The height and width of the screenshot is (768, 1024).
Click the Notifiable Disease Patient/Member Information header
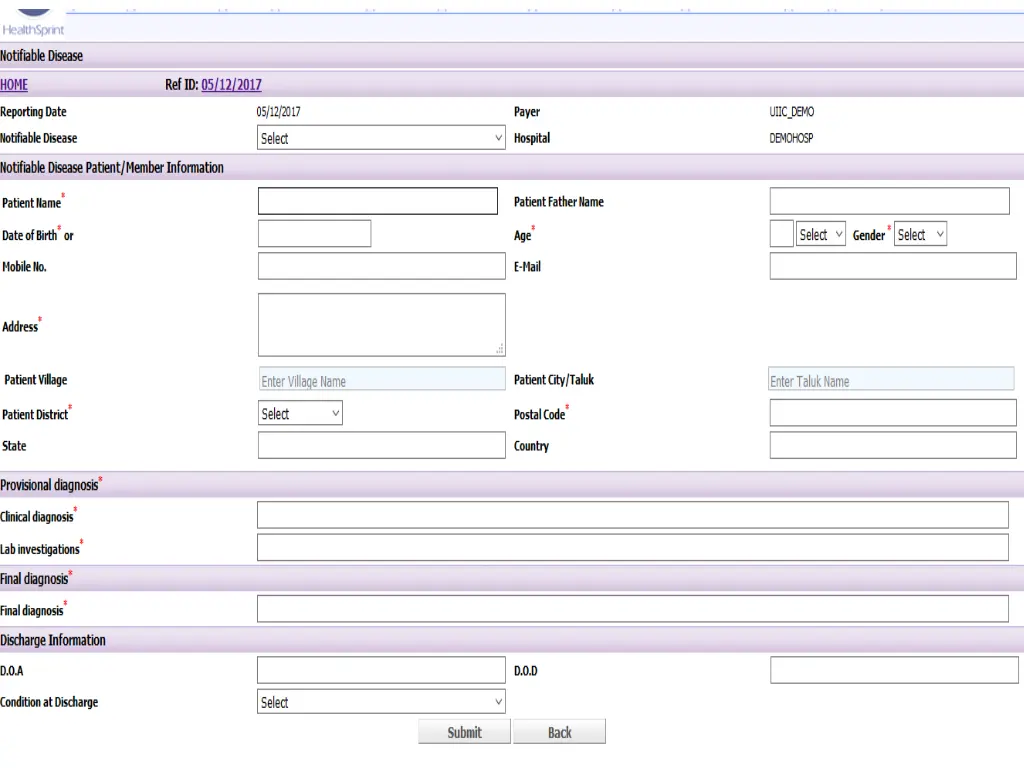click(512, 167)
